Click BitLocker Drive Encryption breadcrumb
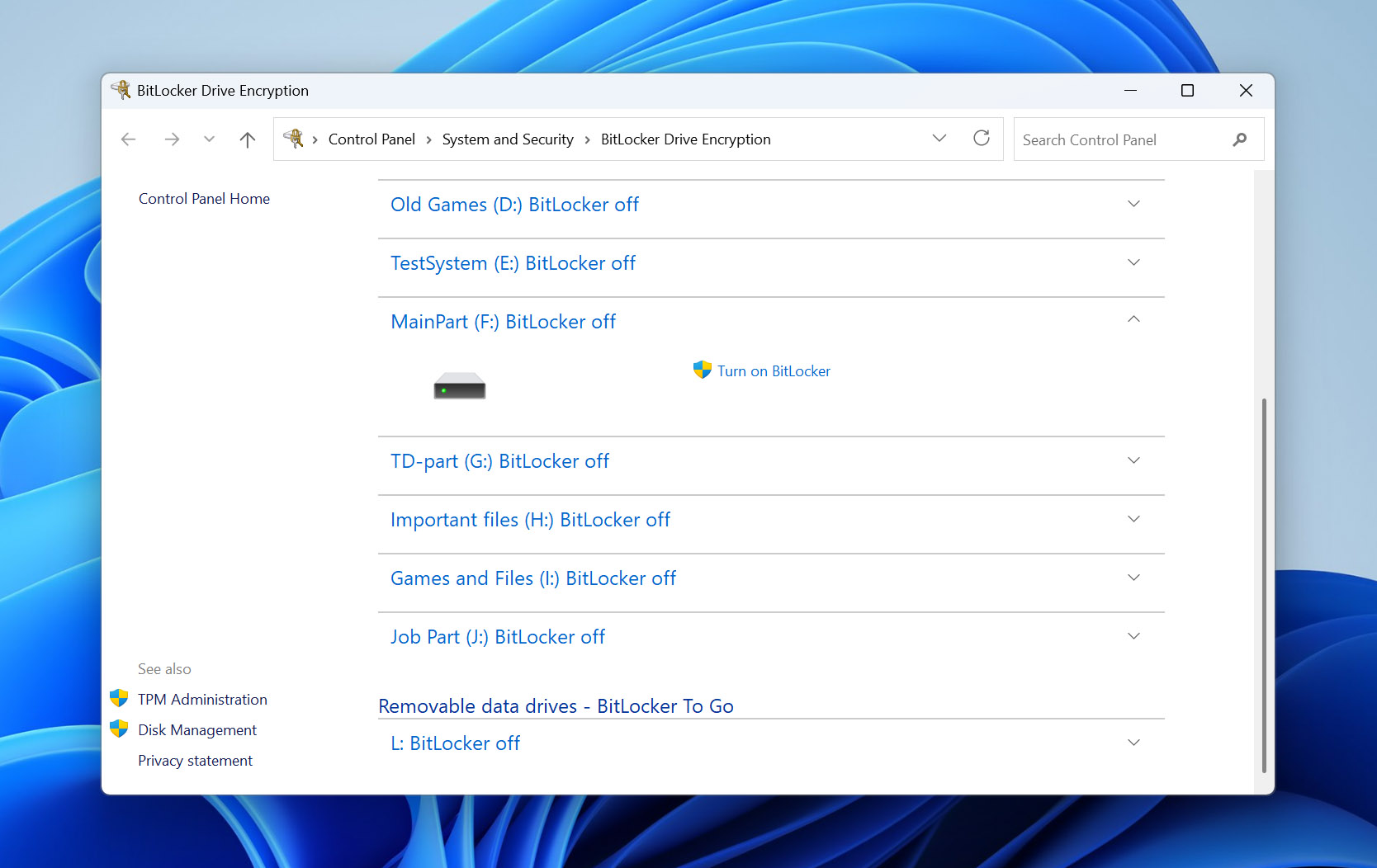The image size is (1377, 868). (685, 139)
